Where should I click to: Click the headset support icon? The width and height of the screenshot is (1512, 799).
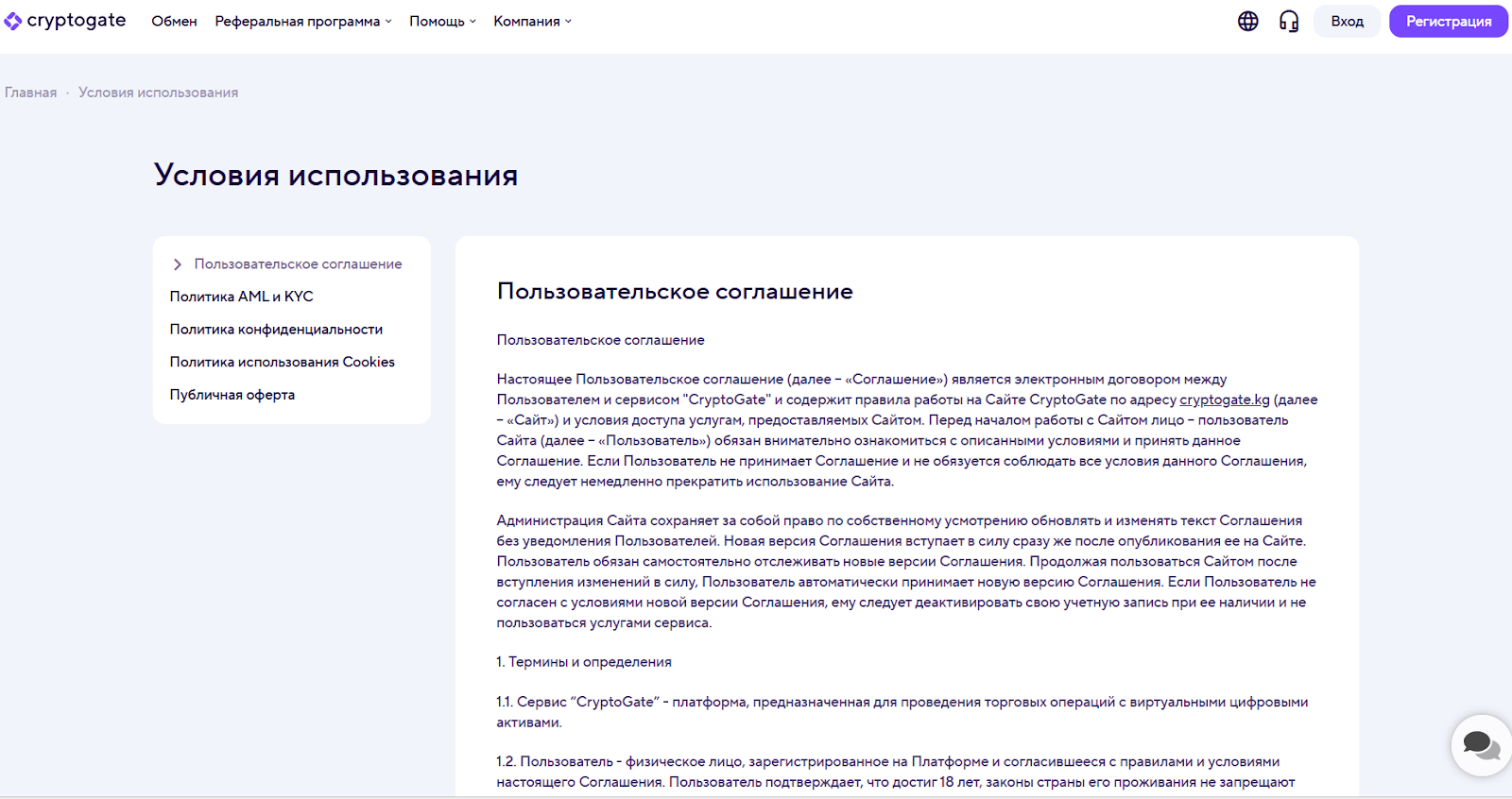[1288, 21]
